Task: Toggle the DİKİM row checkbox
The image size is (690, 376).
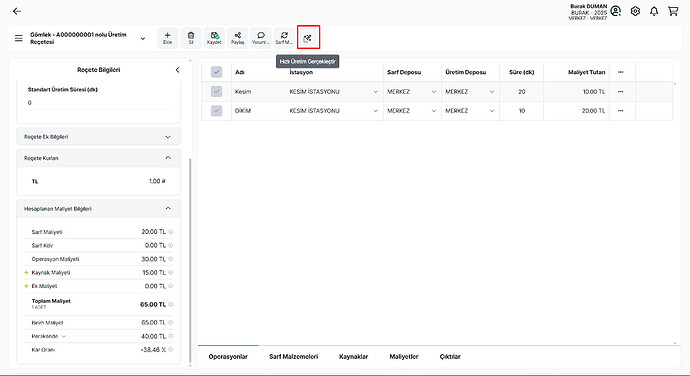Action: (216, 111)
